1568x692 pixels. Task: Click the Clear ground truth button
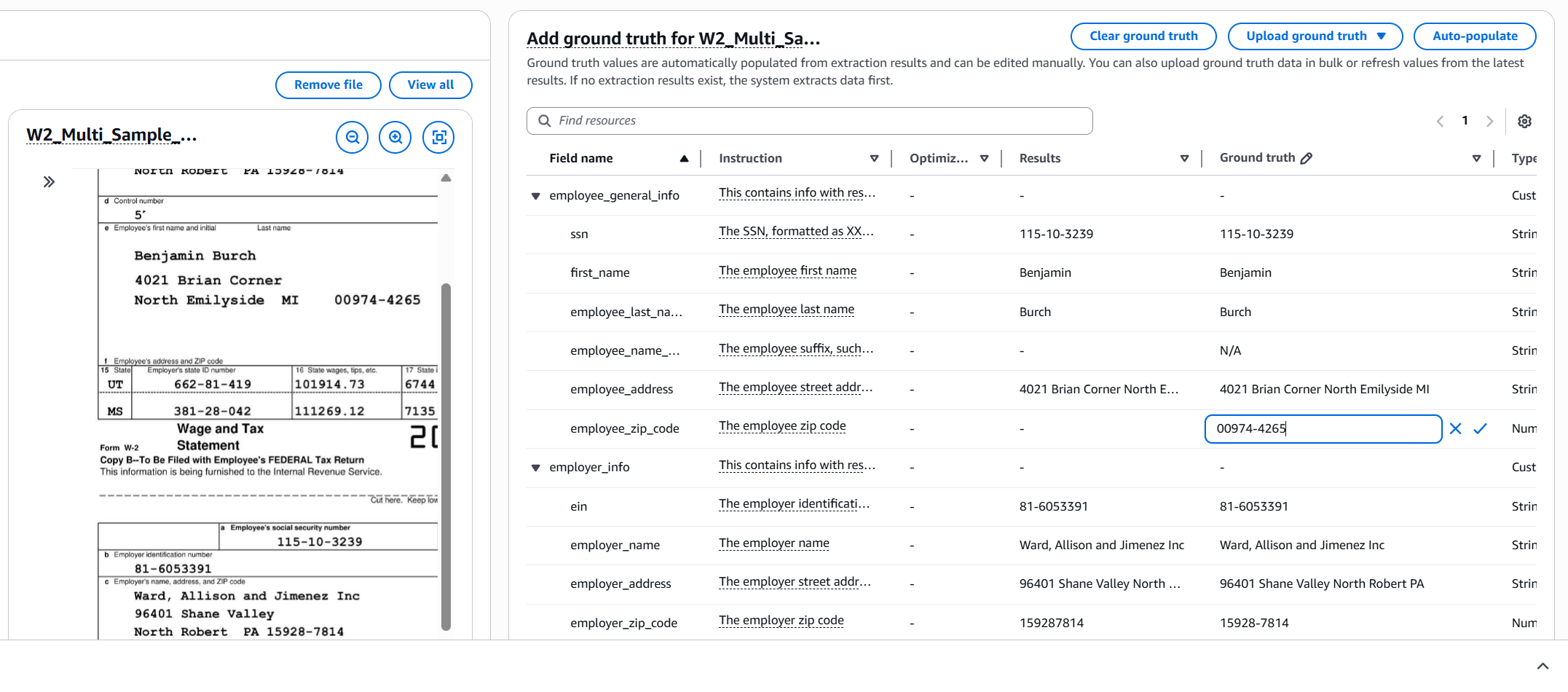click(x=1143, y=36)
